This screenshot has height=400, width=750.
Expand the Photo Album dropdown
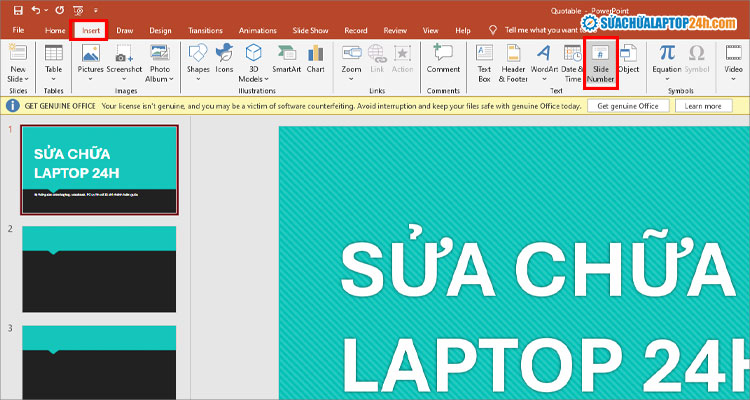coord(171,79)
